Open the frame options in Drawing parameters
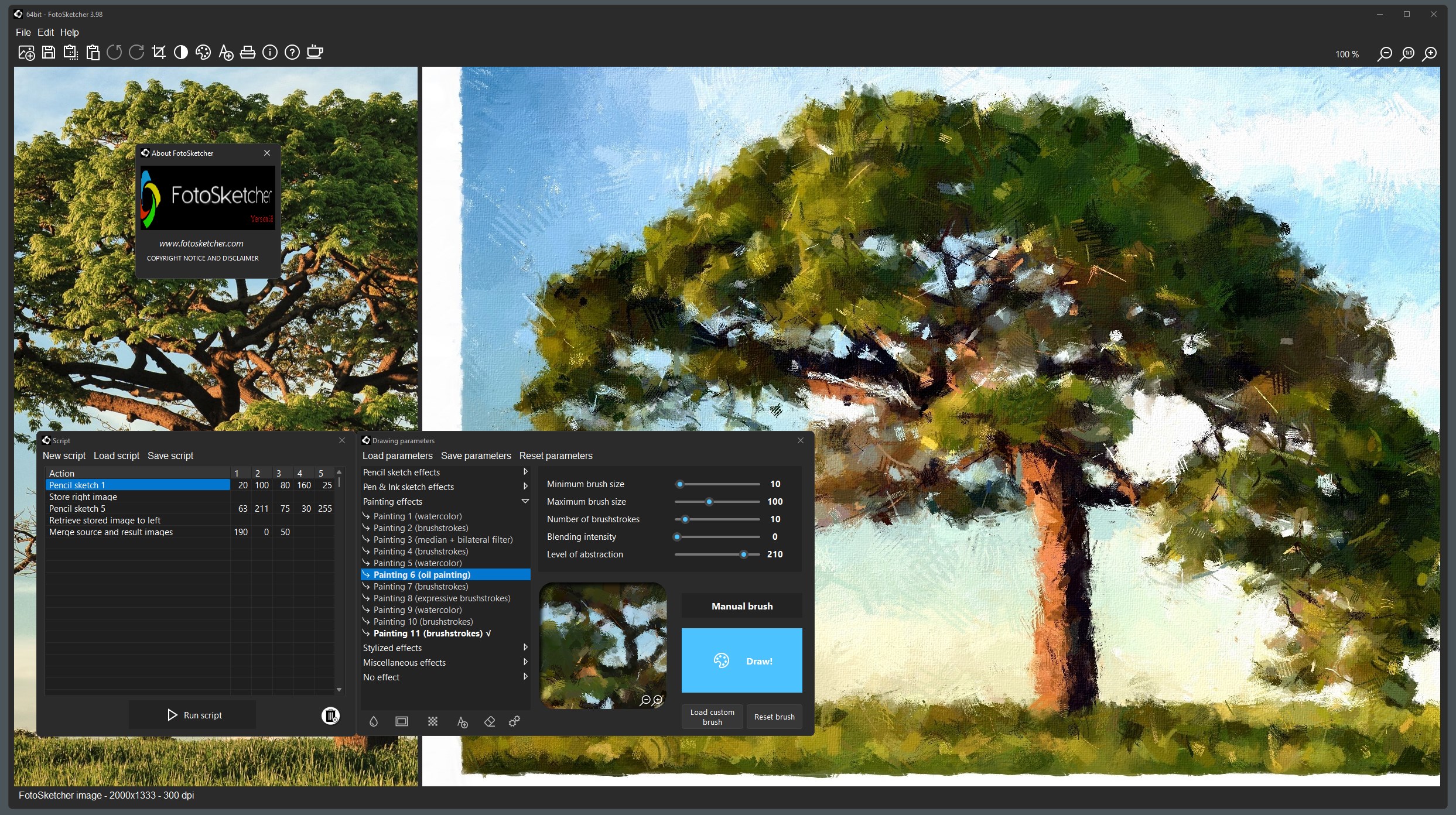The width and height of the screenshot is (1456, 815). click(x=401, y=721)
